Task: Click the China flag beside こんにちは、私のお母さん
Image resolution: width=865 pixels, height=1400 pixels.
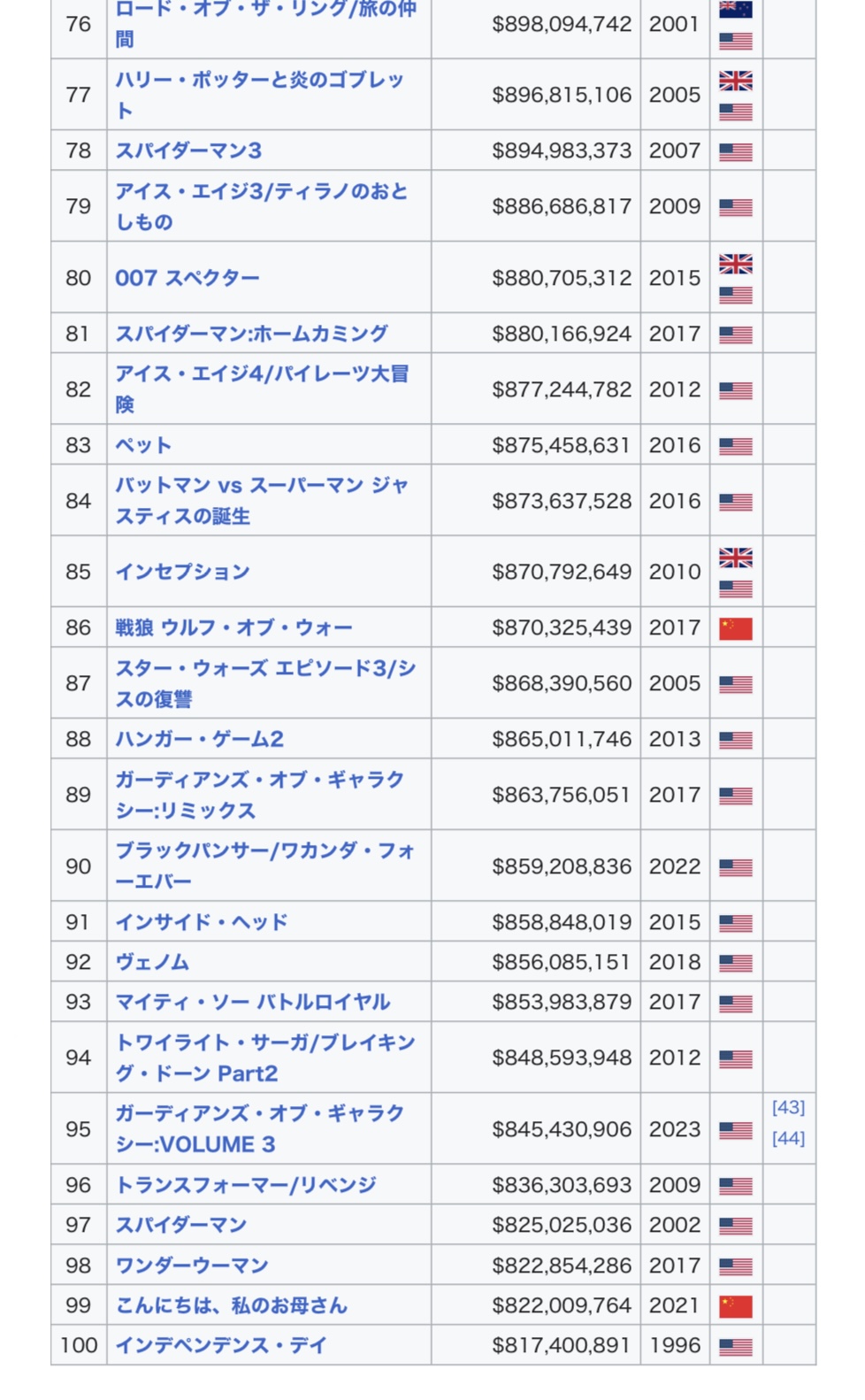Action: [735, 1306]
